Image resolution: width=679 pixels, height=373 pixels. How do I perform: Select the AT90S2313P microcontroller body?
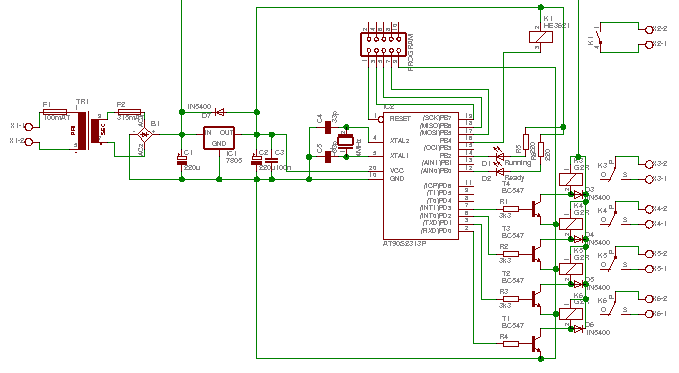pos(421,176)
